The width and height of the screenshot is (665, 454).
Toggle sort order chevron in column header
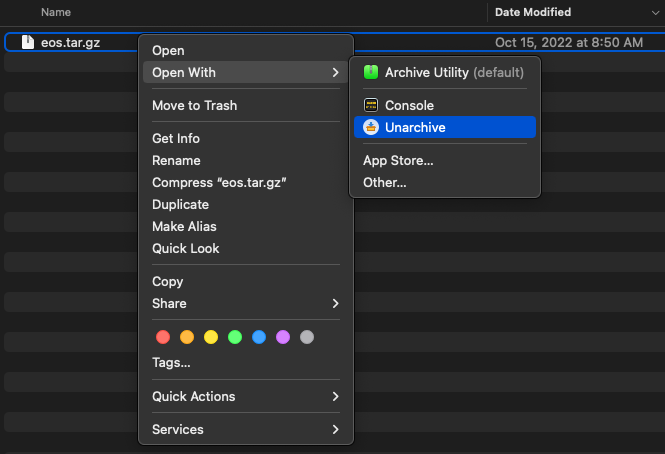655,12
